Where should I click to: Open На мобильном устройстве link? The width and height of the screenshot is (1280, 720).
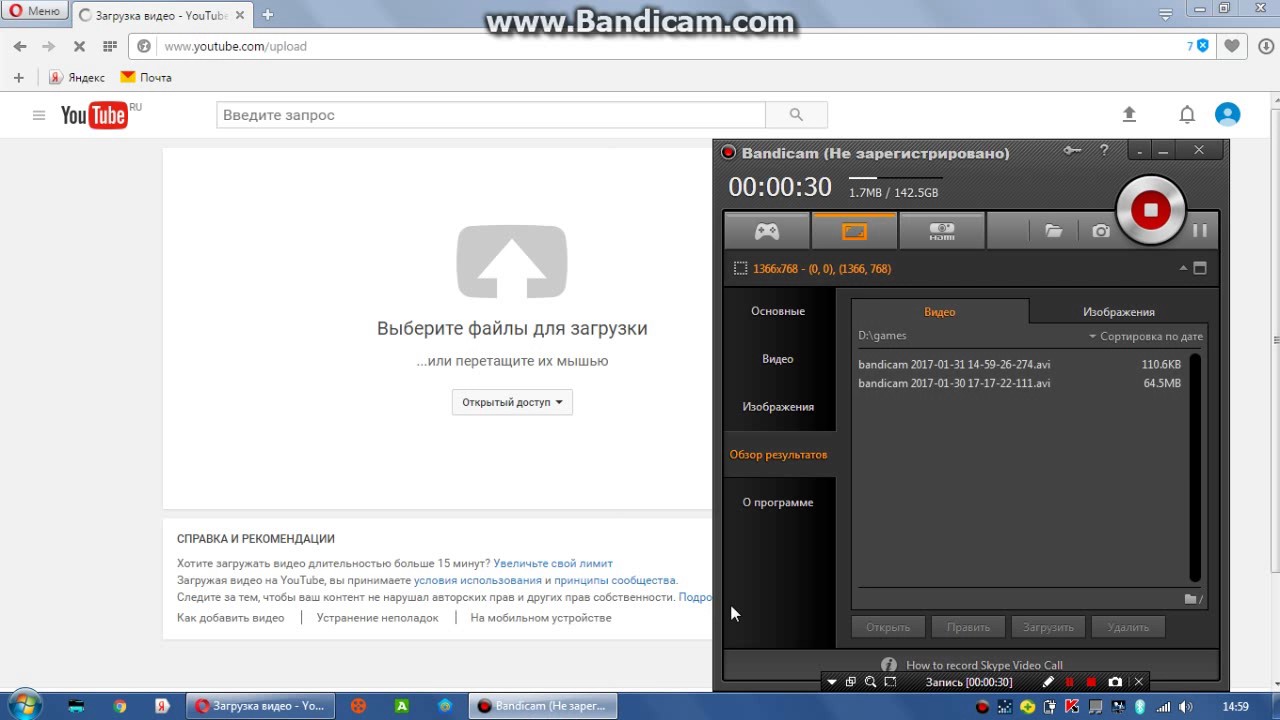pos(541,618)
